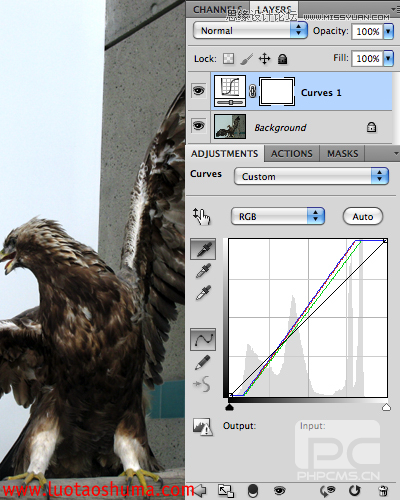The height and width of the screenshot is (500, 400).
Task: Open the Curves preset Custom dropdown
Action: (x=311, y=176)
